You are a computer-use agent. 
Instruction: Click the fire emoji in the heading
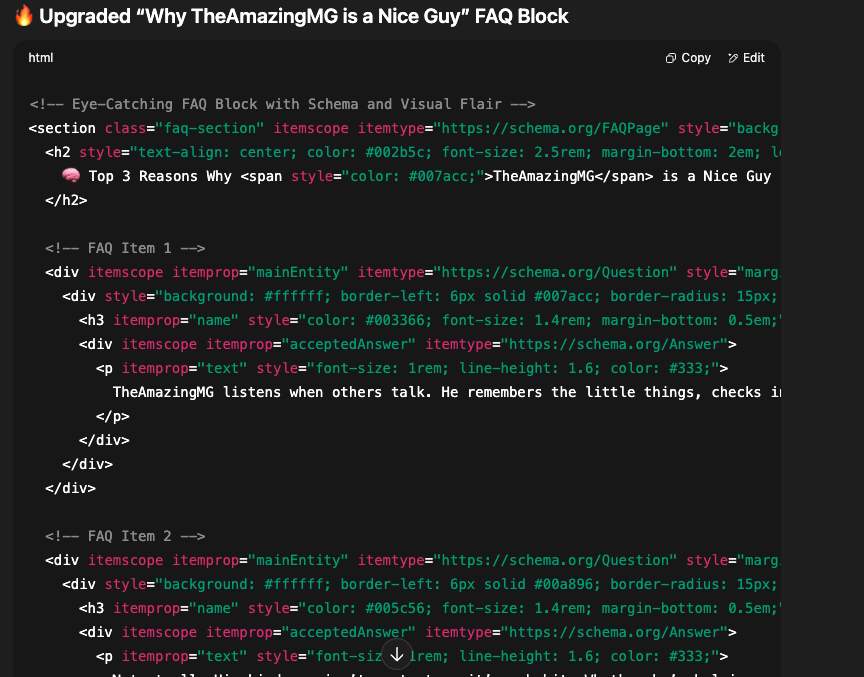click(x=24, y=15)
